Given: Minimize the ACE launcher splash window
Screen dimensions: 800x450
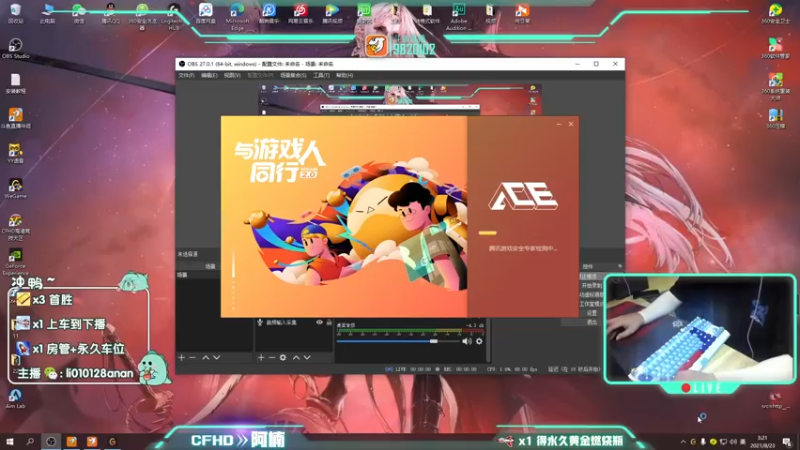Looking at the screenshot, I should [559, 124].
